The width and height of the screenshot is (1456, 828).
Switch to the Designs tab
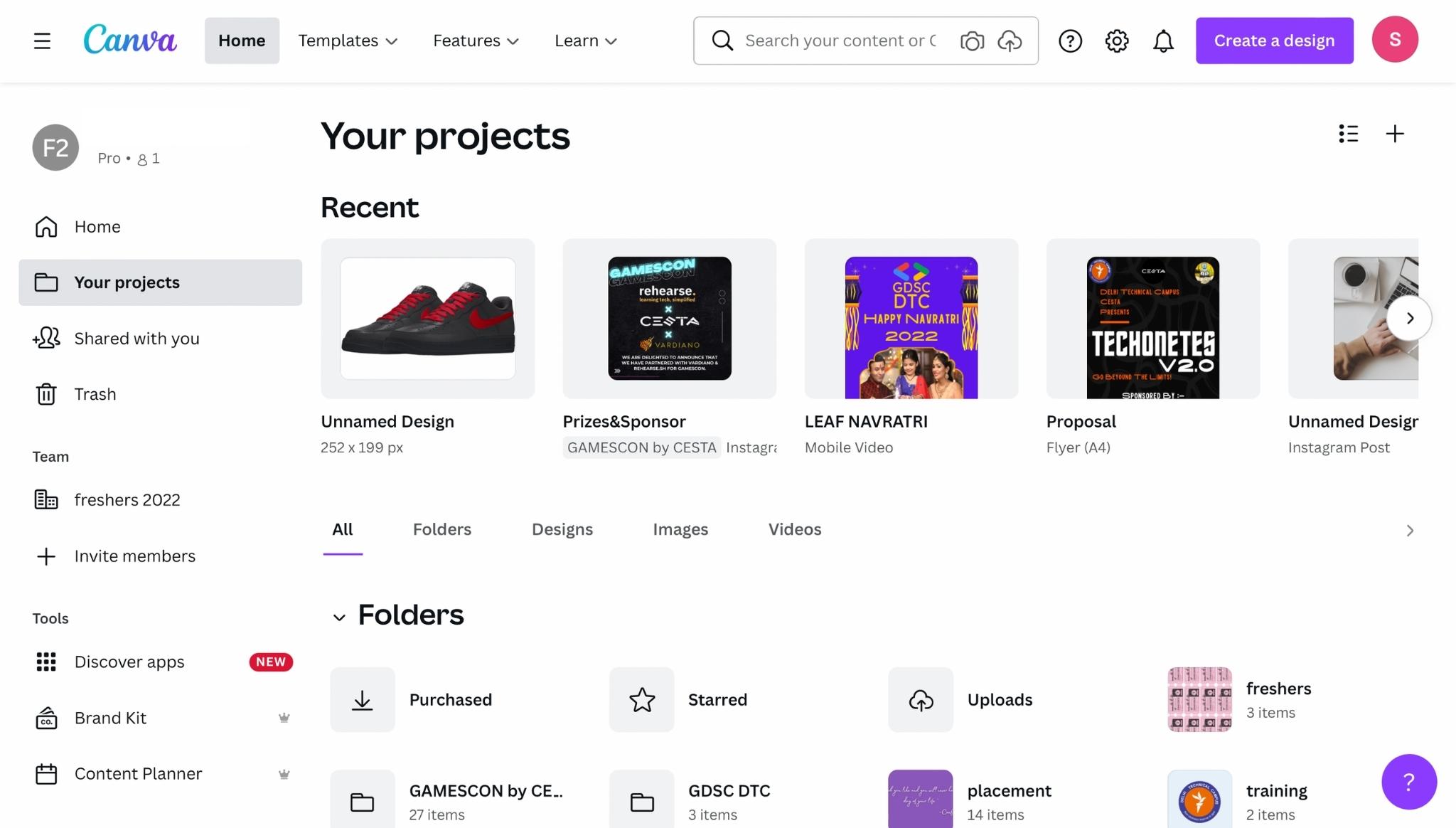[x=562, y=529]
